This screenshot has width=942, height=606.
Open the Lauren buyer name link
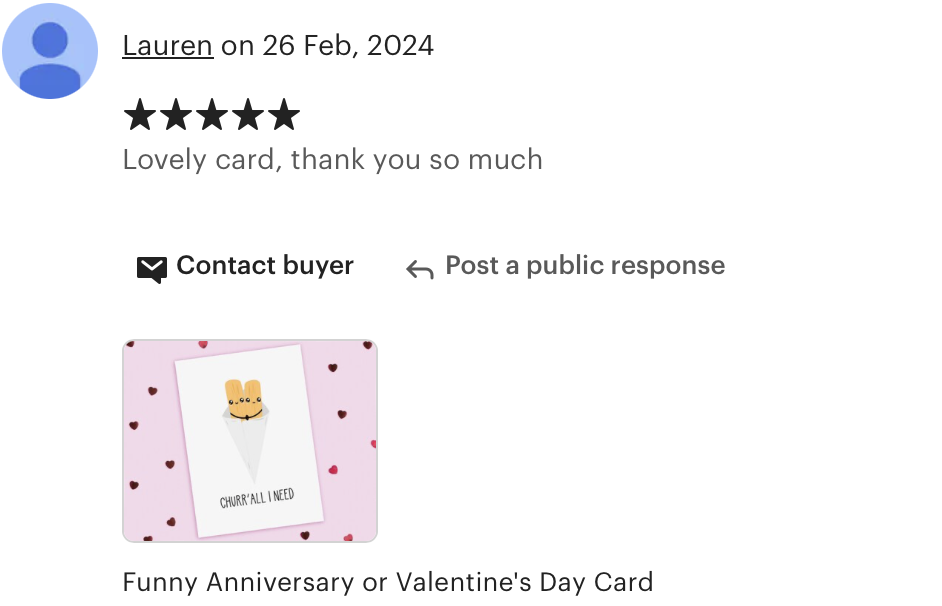pyautogui.click(x=168, y=46)
